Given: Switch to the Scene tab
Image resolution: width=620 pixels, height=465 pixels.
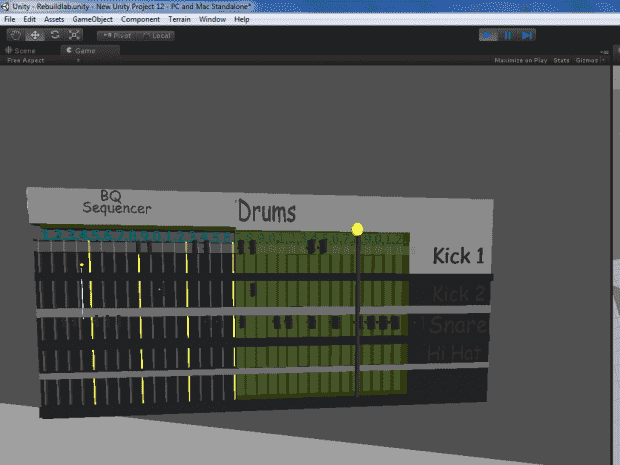Looking at the screenshot, I should coord(24,49).
